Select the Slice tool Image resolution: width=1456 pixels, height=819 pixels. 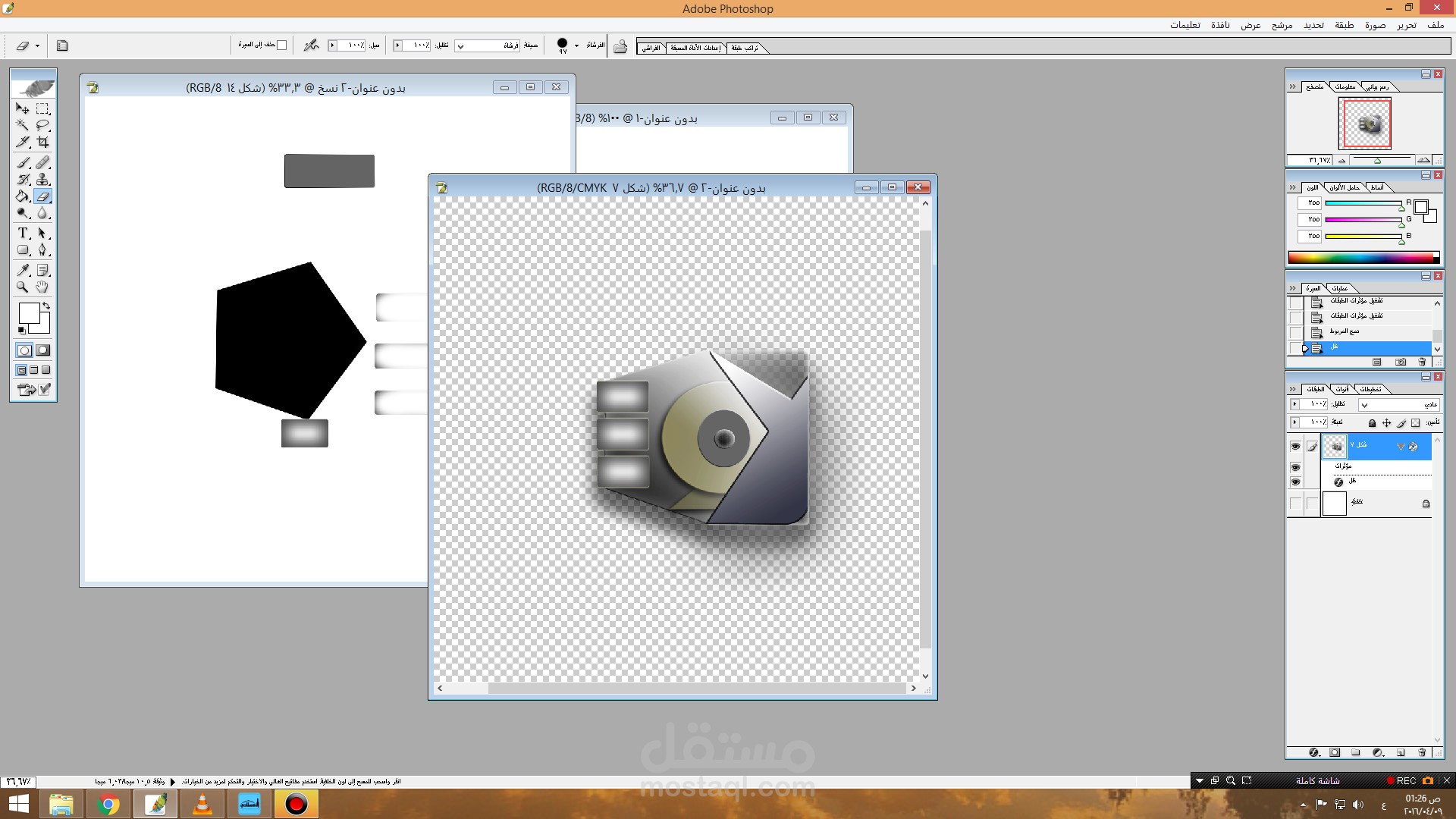coord(23,142)
